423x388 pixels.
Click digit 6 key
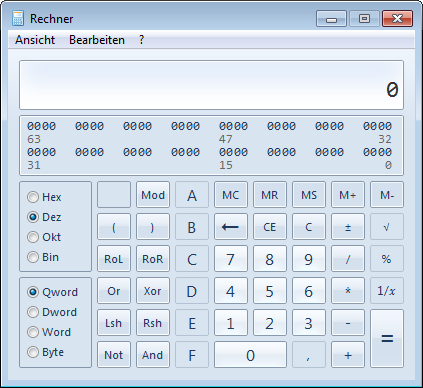click(x=309, y=291)
